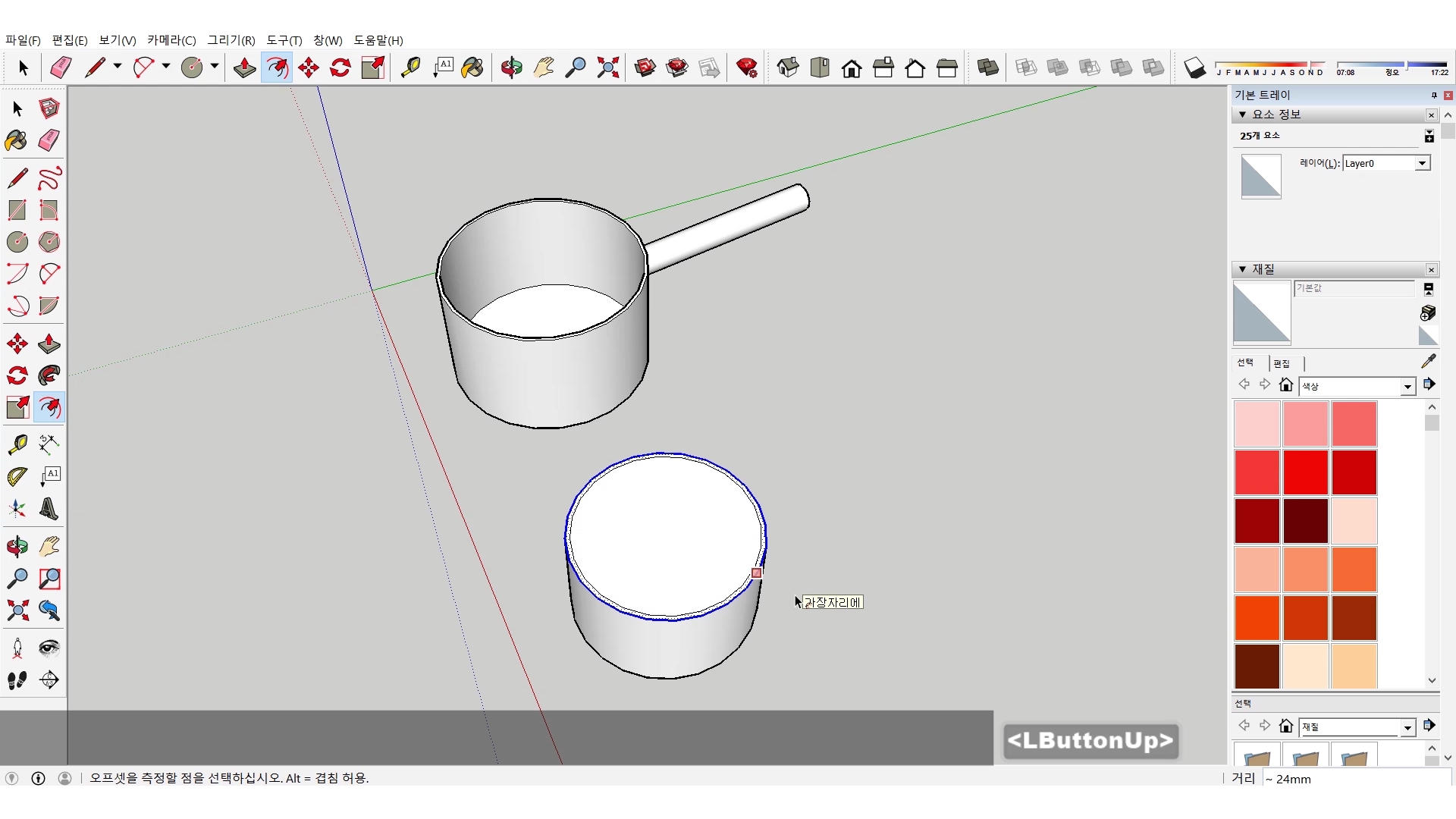This screenshot has width=1456, height=819.
Task: Pick the bright red color swatch
Action: (1305, 472)
